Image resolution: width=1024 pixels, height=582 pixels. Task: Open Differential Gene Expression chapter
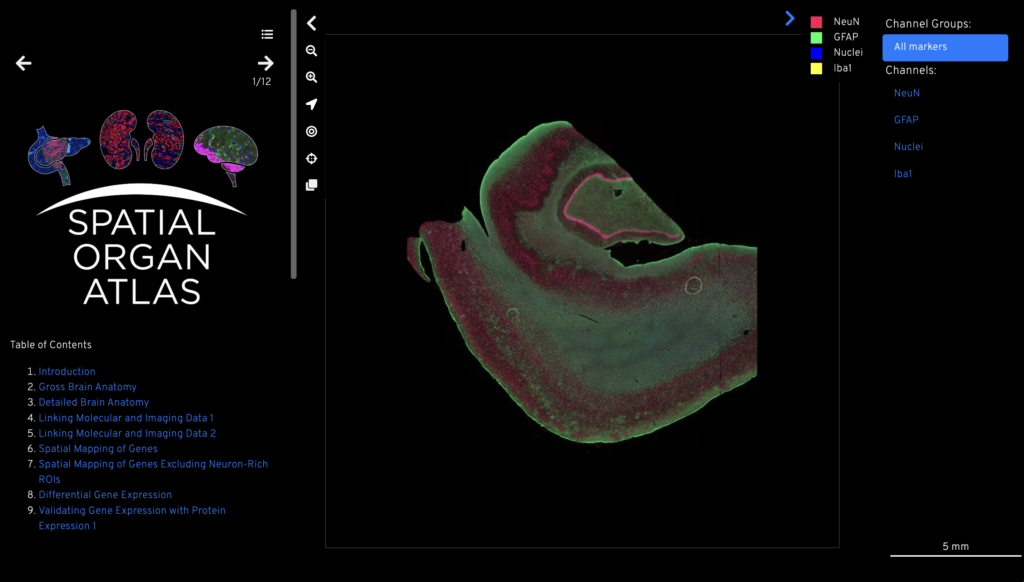[x=105, y=495]
